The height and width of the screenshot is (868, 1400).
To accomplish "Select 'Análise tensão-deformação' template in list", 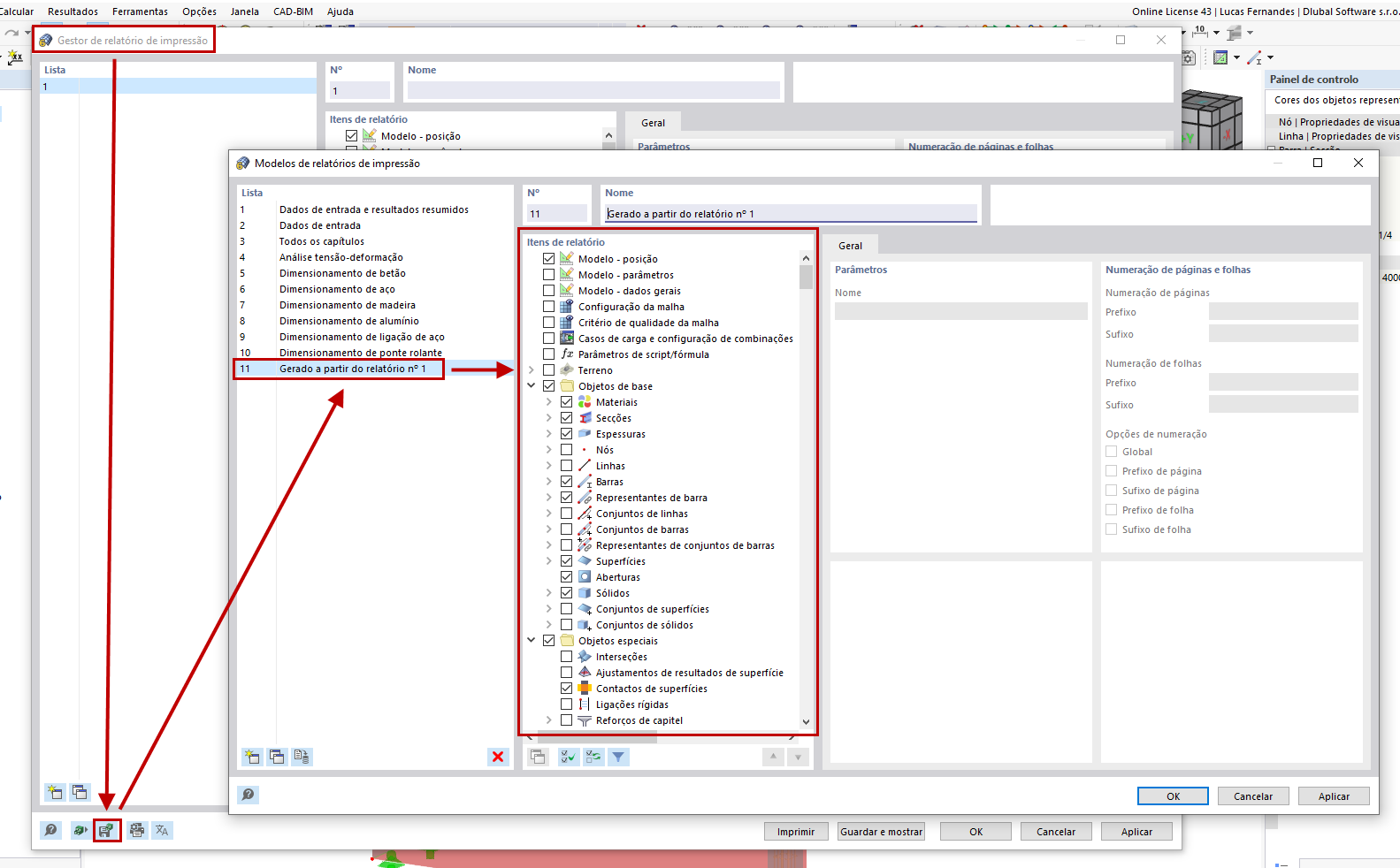I will [341, 257].
